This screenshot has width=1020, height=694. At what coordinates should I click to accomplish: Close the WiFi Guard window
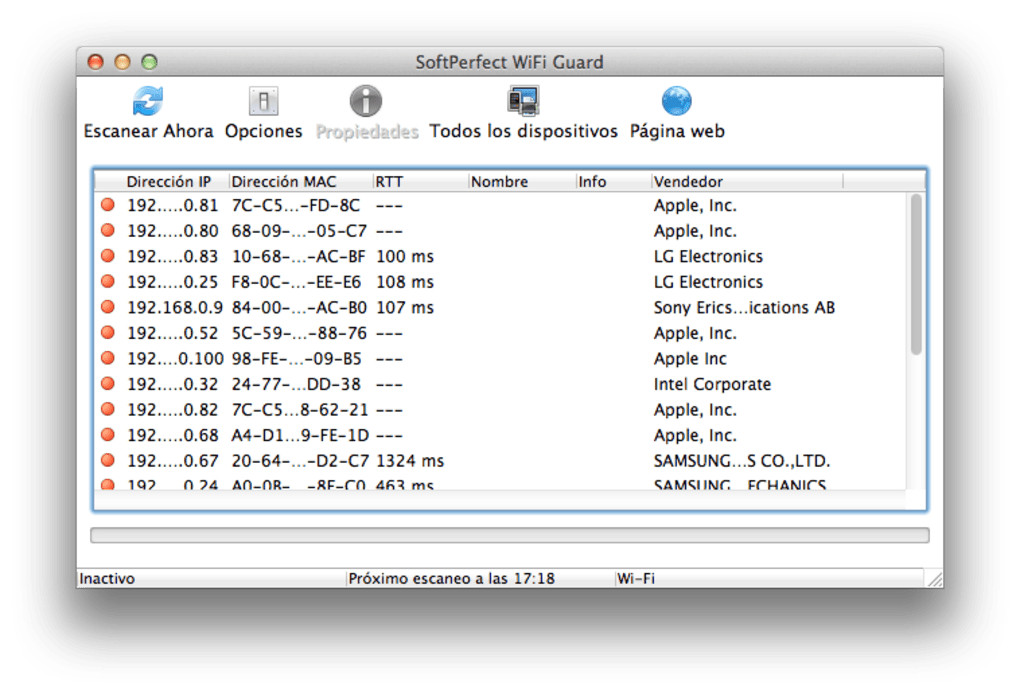tap(96, 62)
